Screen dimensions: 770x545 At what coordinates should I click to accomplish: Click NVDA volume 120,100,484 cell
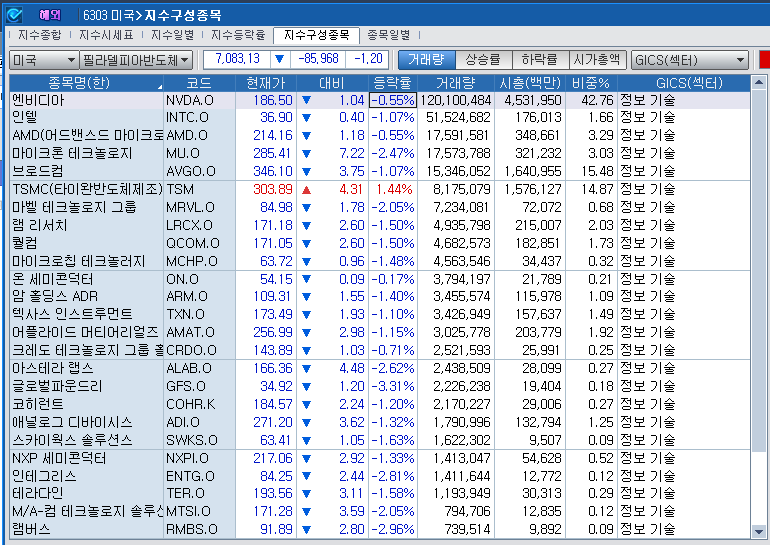(x=456, y=100)
